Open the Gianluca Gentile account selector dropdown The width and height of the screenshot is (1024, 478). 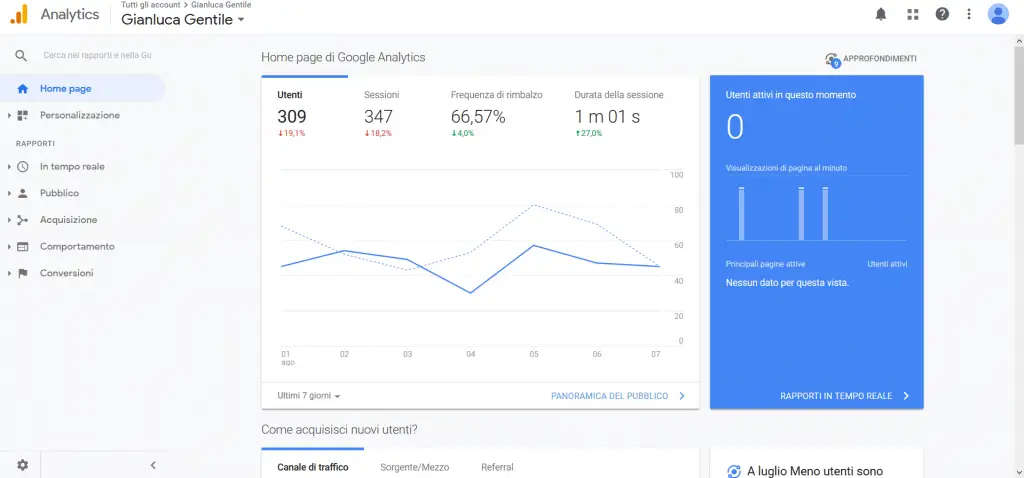(183, 20)
